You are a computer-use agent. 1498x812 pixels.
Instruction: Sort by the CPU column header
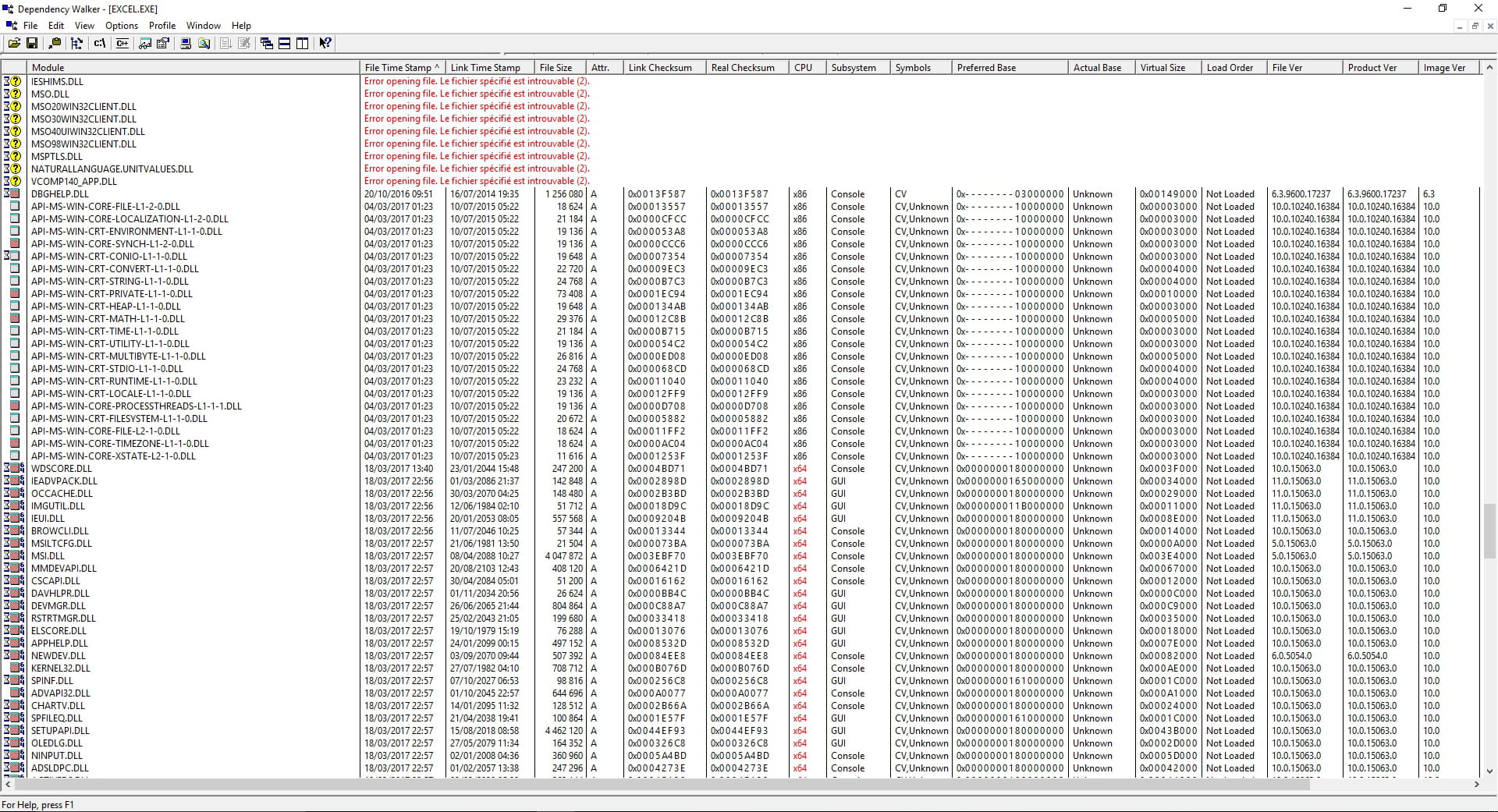(x=807, y=68)
